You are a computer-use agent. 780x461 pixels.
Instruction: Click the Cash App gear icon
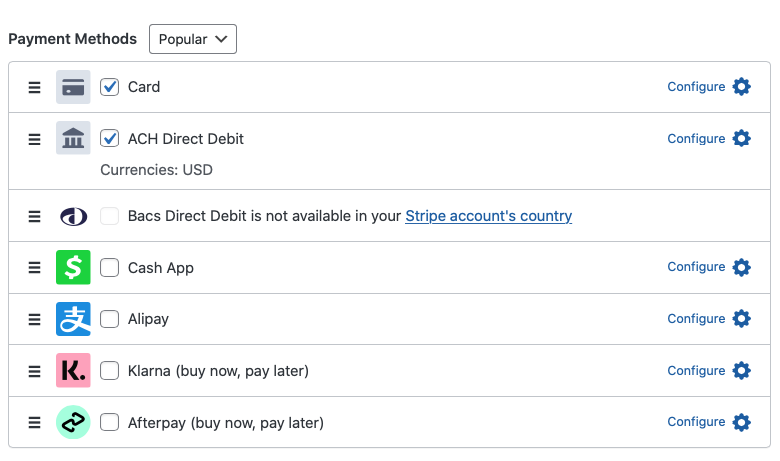741,267
